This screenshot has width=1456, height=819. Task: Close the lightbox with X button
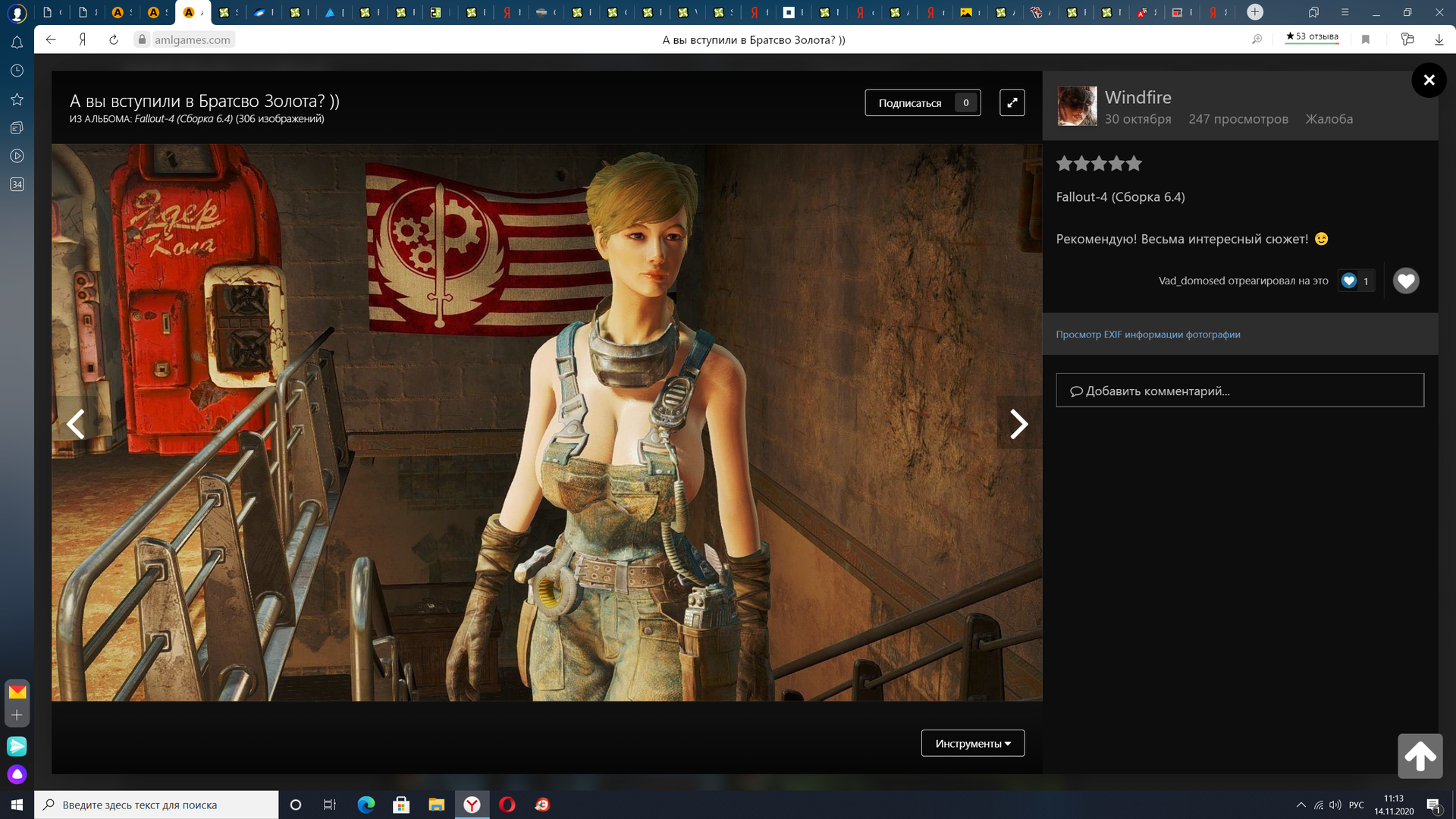[1429, 80]
